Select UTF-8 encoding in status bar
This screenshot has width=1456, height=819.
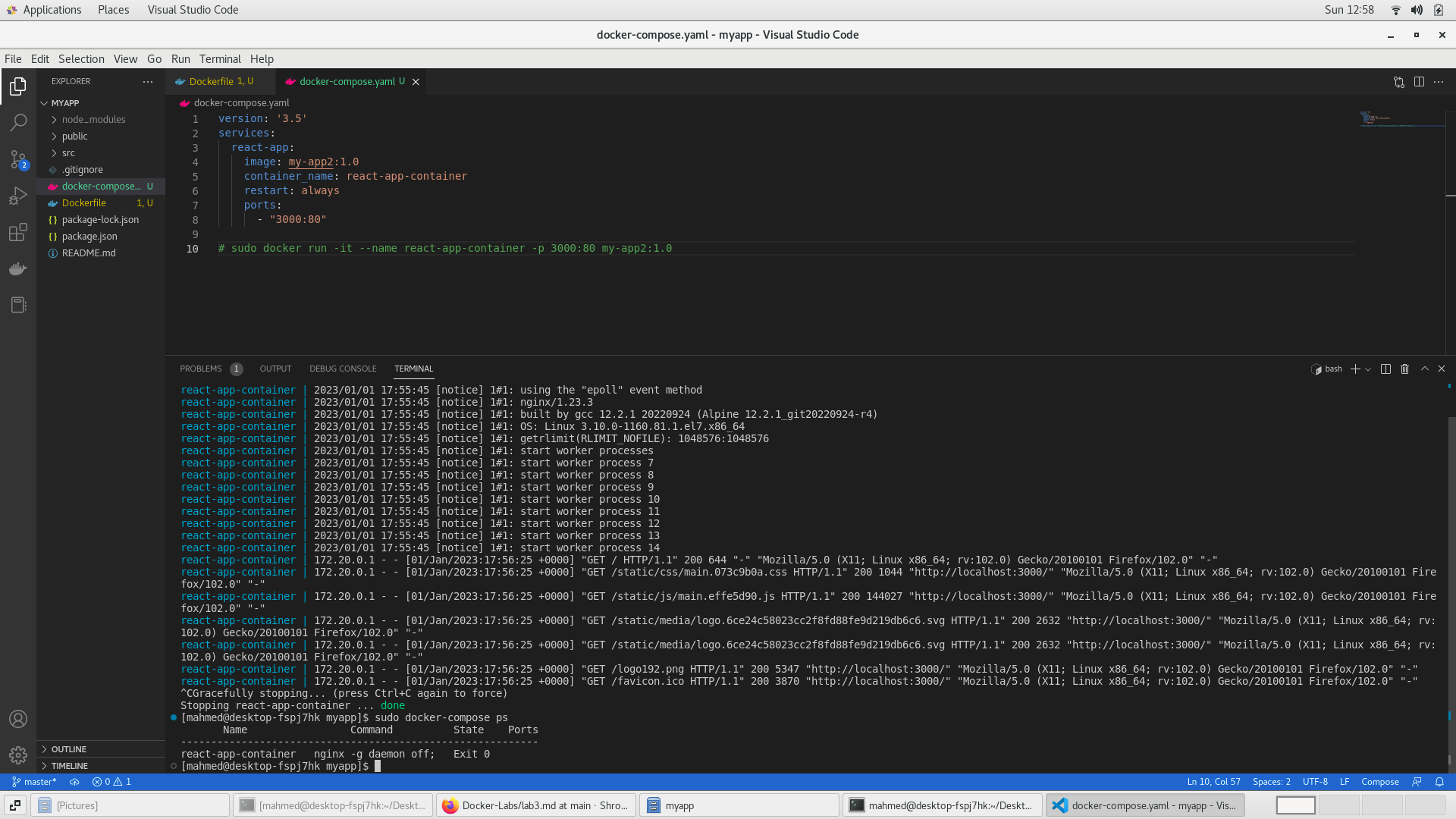(1316, 782)
